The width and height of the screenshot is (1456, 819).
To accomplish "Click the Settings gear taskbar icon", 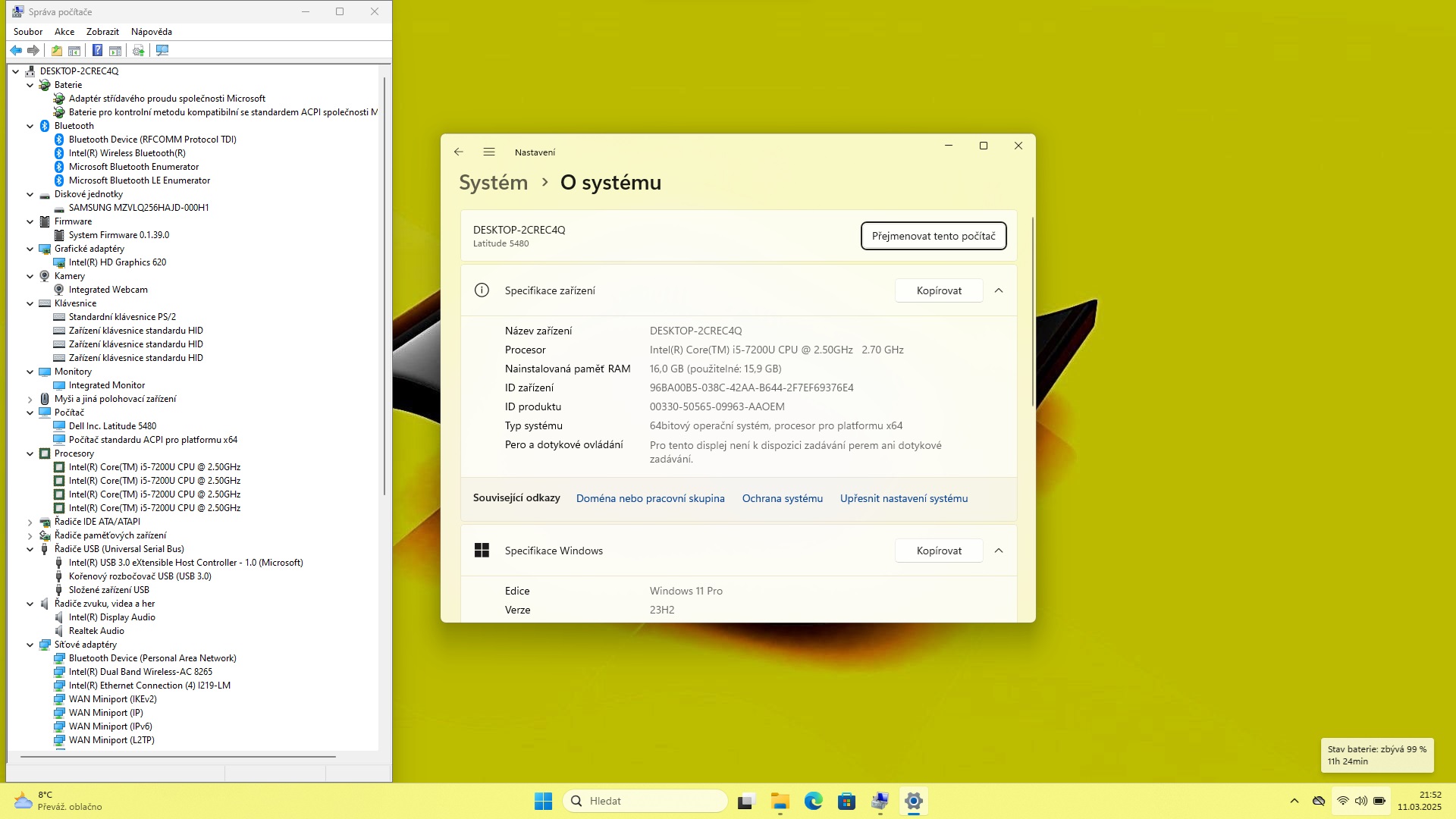I will point(914,801).
